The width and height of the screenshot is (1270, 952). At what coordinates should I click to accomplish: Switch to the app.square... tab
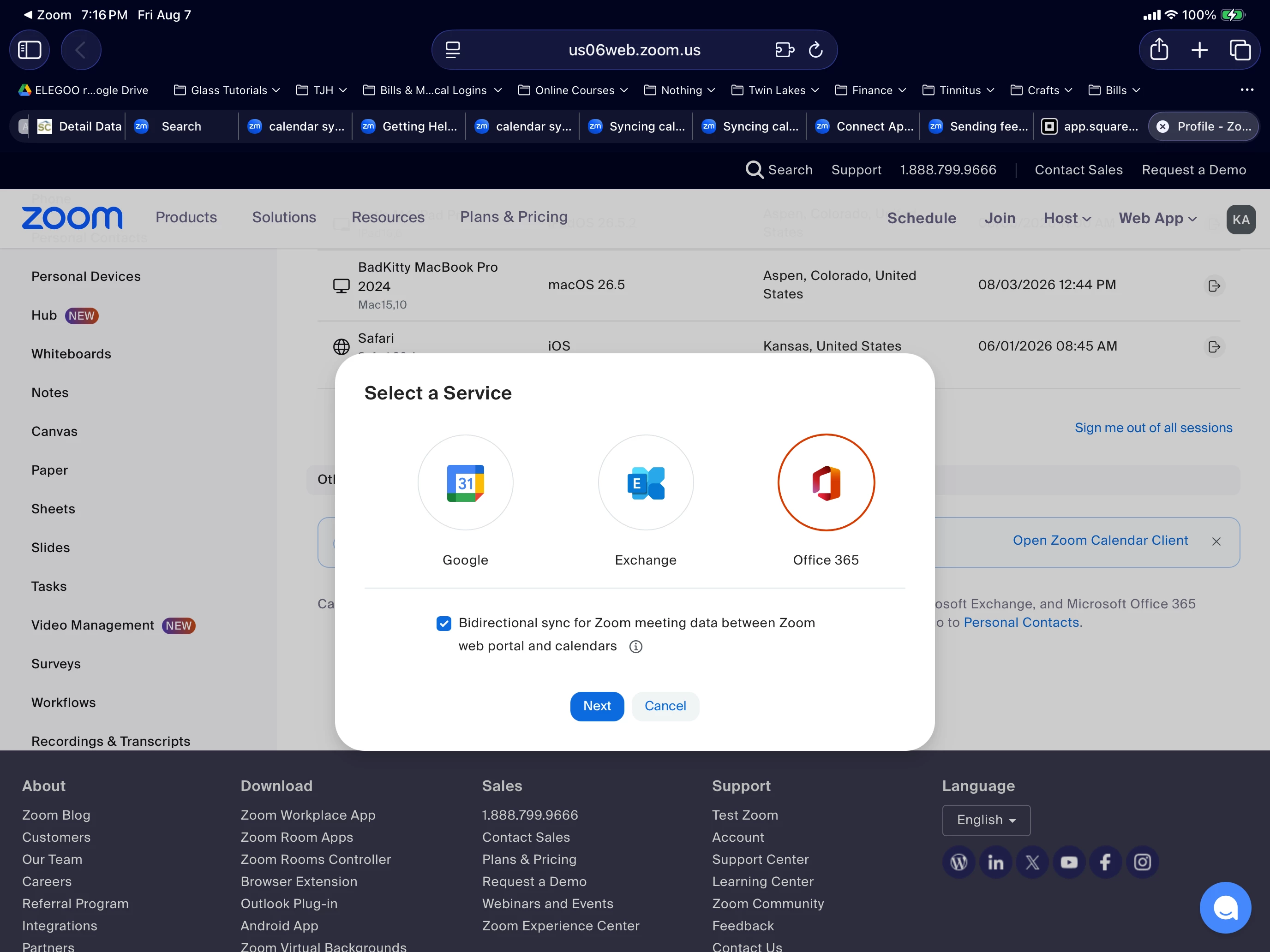[1090, 126]
